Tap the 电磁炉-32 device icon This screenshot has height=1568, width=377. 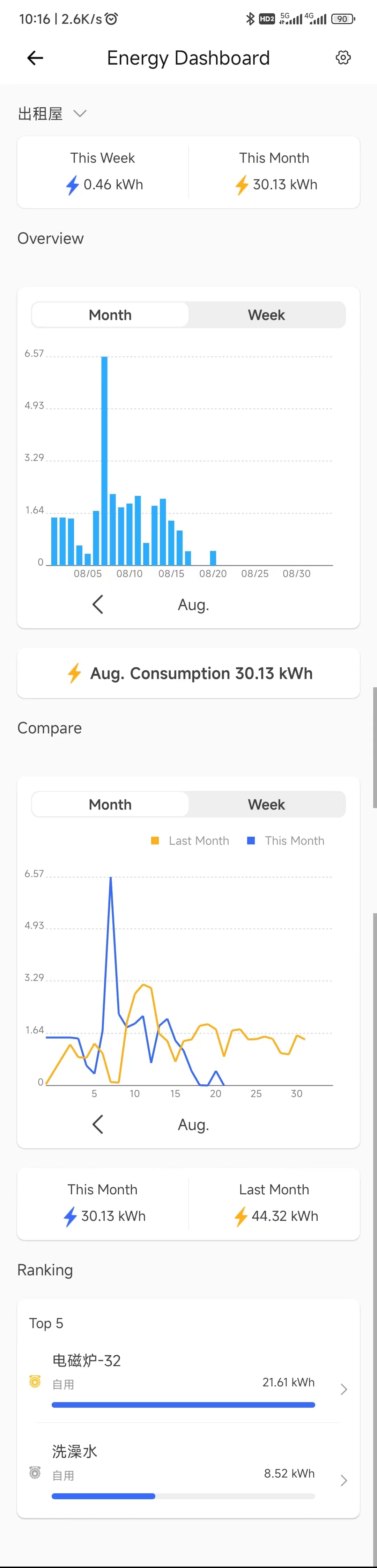click(x=35, y=1381)
